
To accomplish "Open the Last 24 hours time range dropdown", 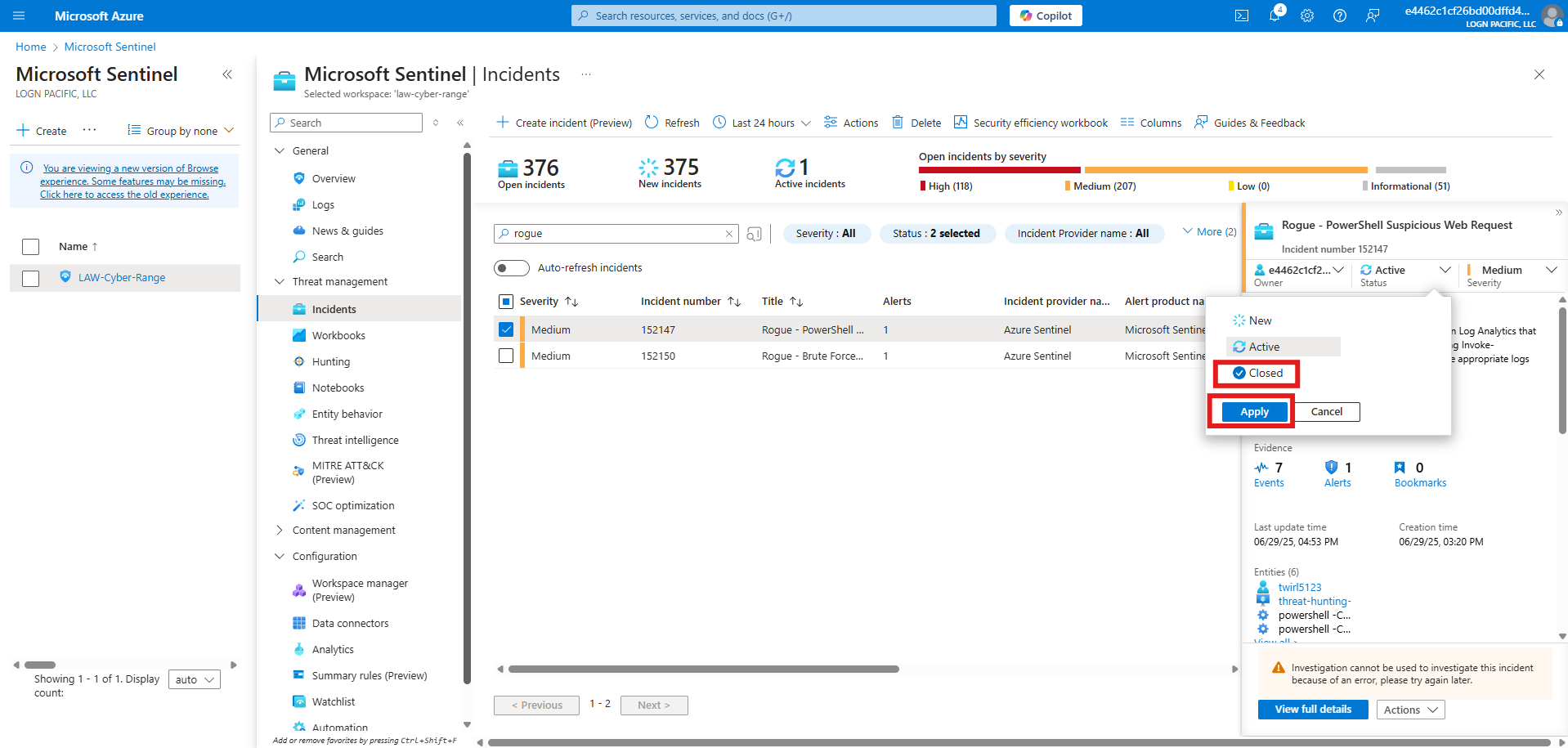I will (762, 123).
